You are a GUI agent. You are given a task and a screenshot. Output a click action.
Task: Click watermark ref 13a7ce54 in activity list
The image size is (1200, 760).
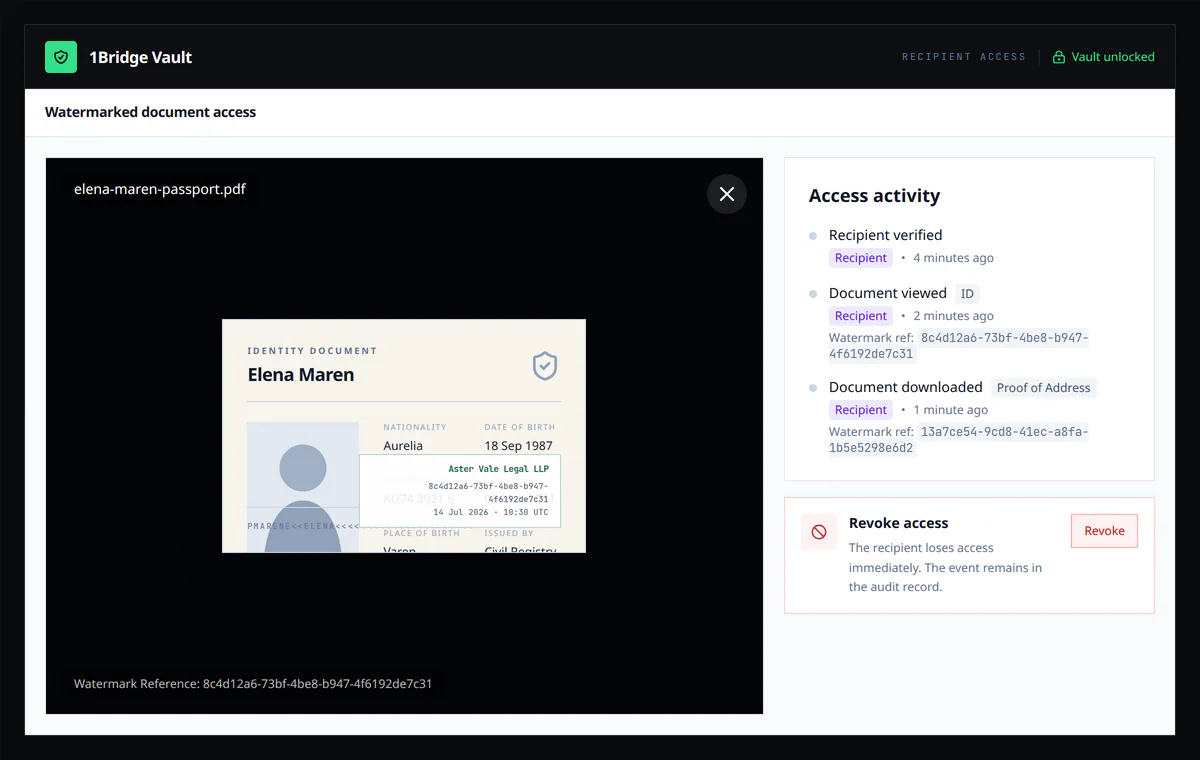958,440
